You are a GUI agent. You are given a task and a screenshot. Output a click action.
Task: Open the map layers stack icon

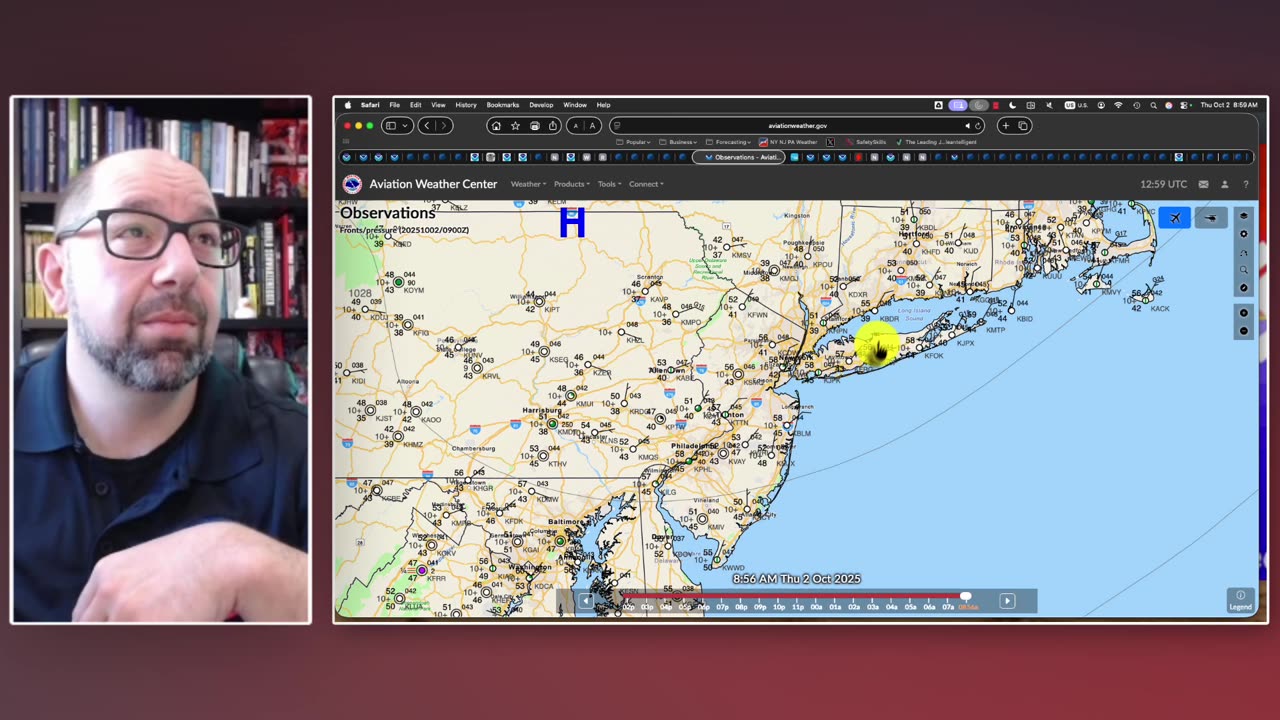click(x=1244, y=216)
